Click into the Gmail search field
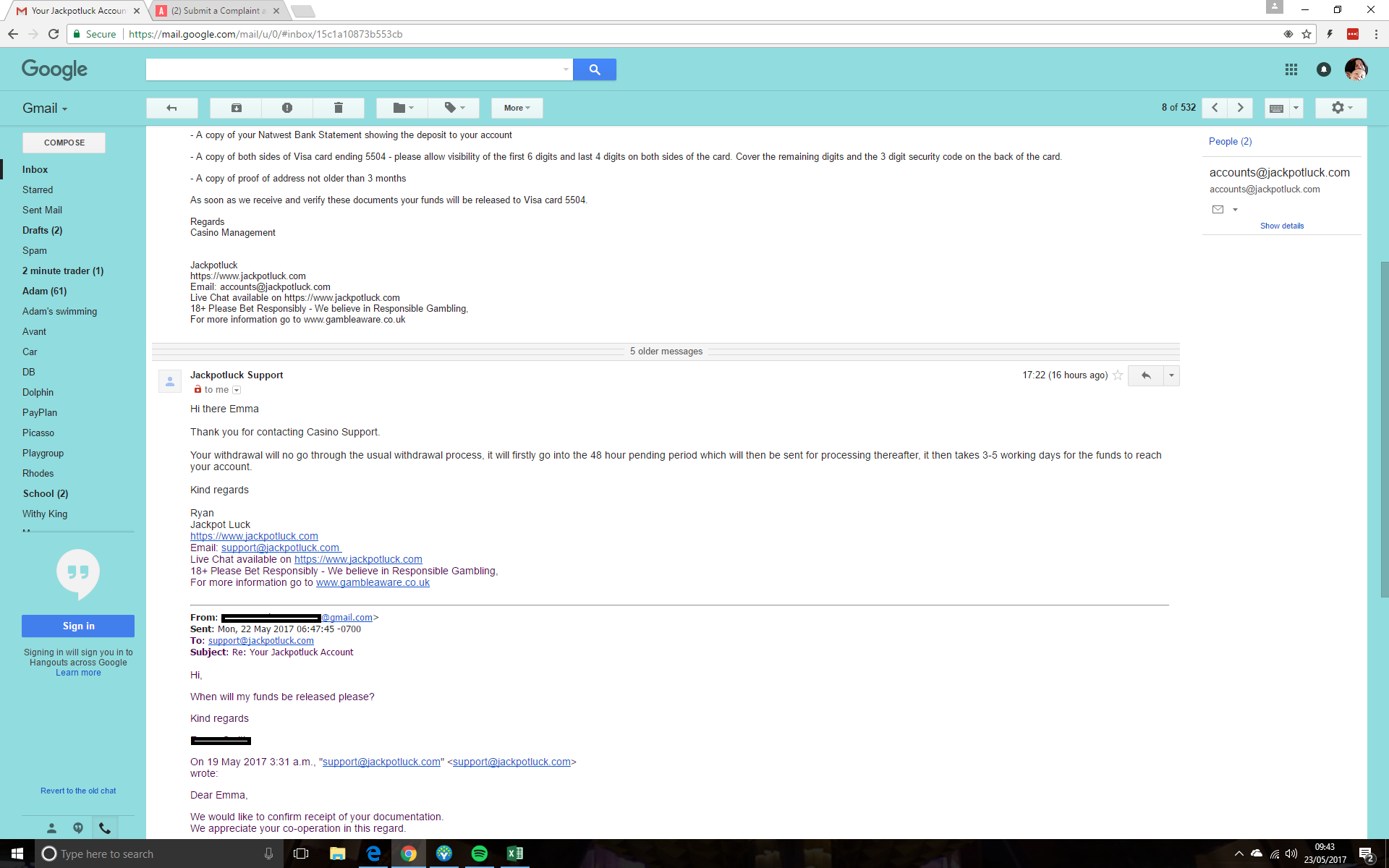1389x868 pixels. point(353,69)
